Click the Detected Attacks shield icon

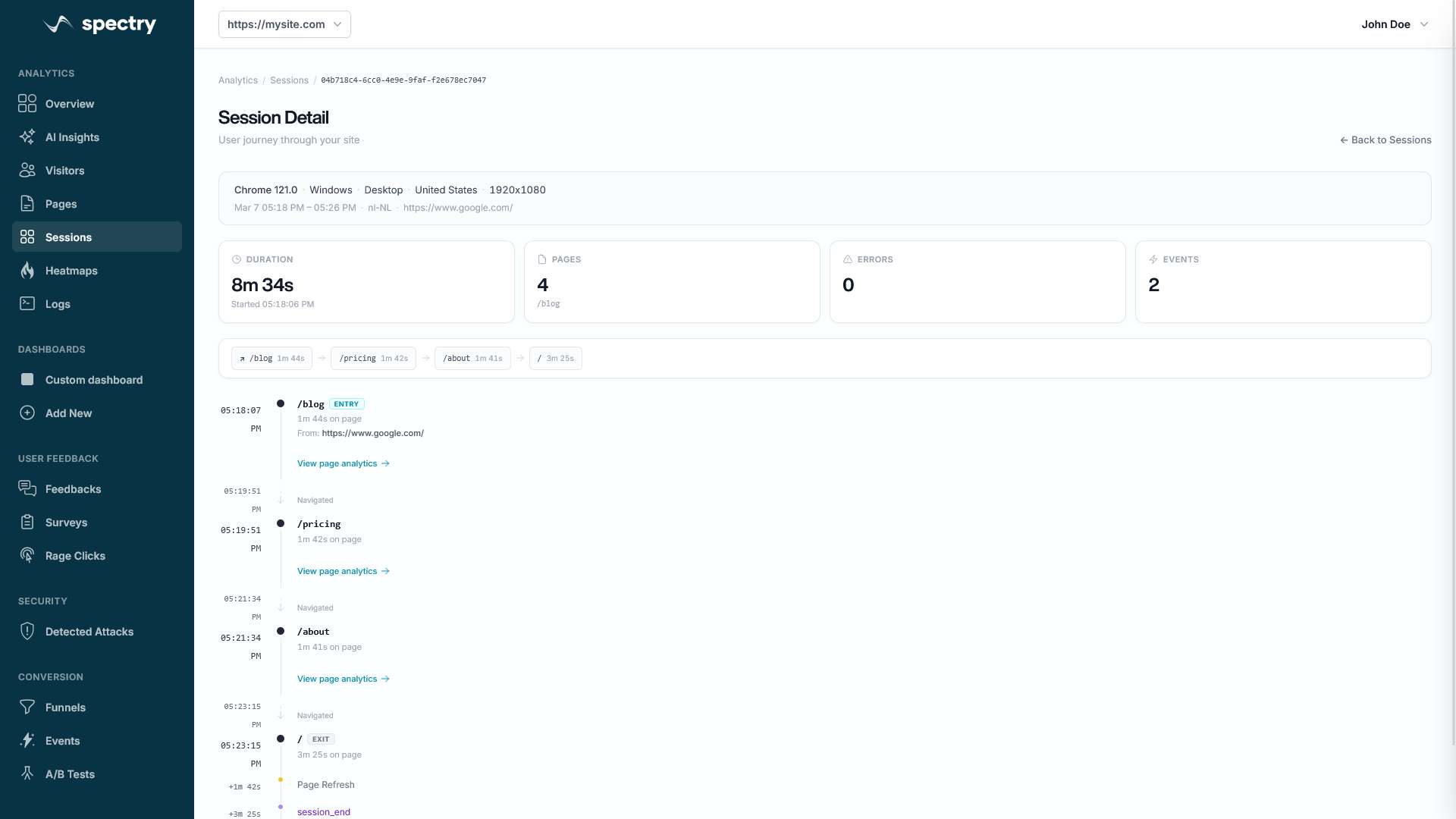[x=27, y=632]
